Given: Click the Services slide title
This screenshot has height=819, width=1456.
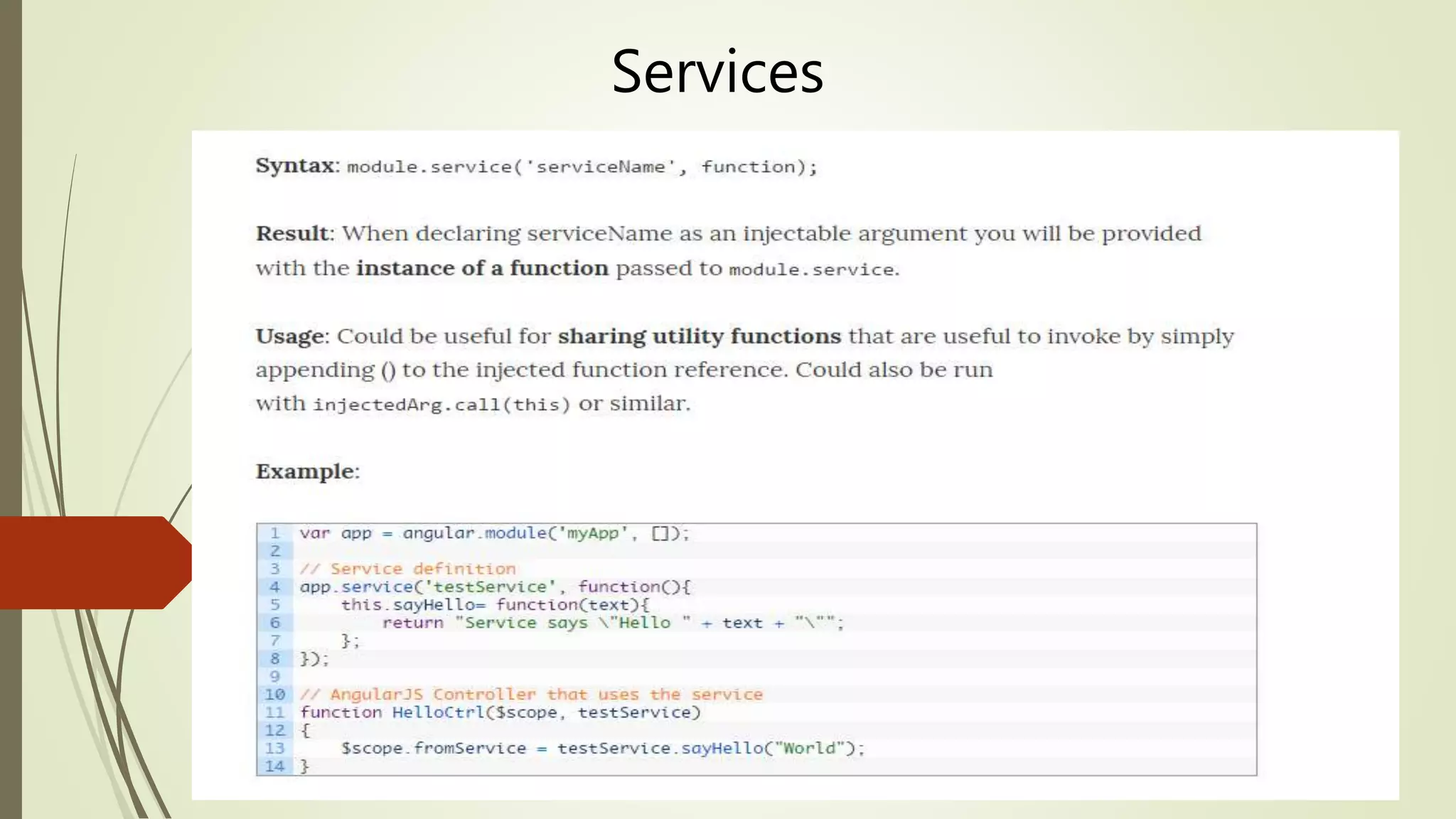Looking at the screenshot, I should pos(717,72).
